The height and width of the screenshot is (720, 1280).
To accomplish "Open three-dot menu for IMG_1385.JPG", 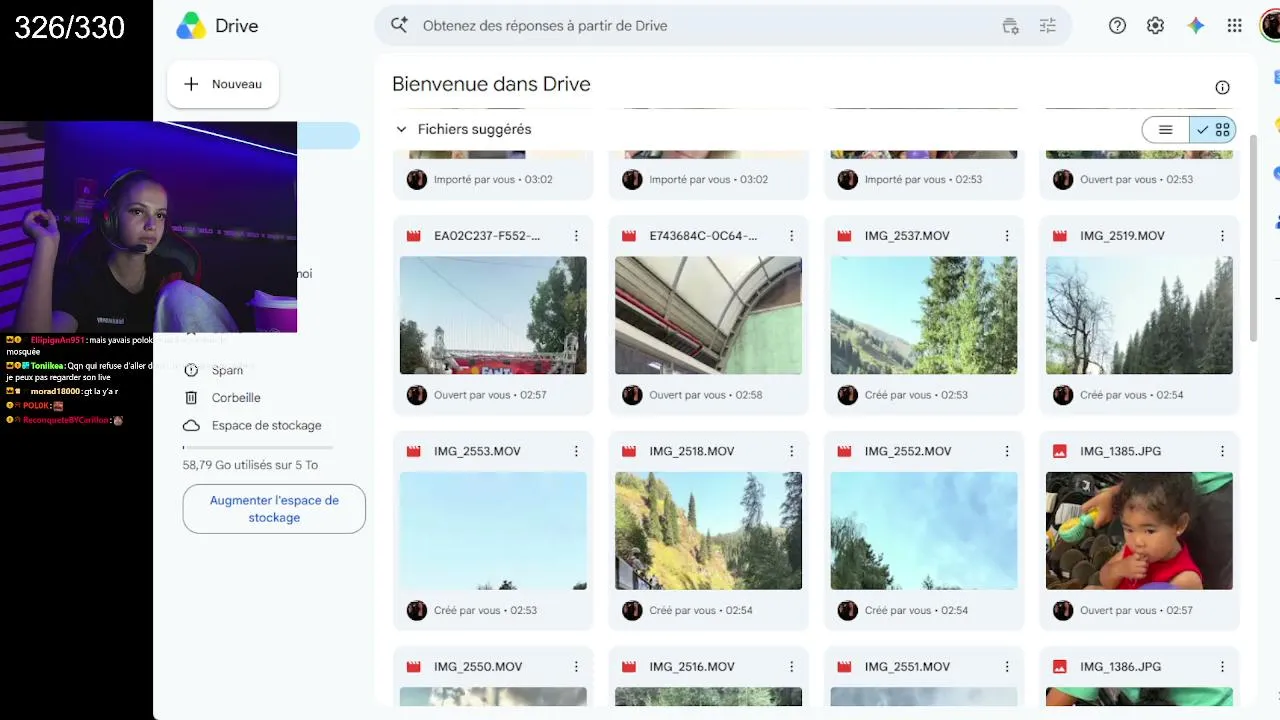I will (1222, 451).
